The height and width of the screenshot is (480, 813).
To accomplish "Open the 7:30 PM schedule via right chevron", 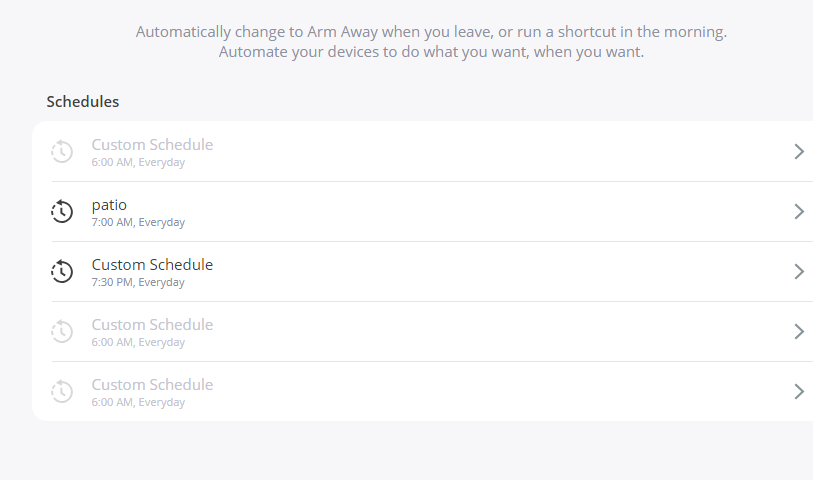I will pos(799,272).
